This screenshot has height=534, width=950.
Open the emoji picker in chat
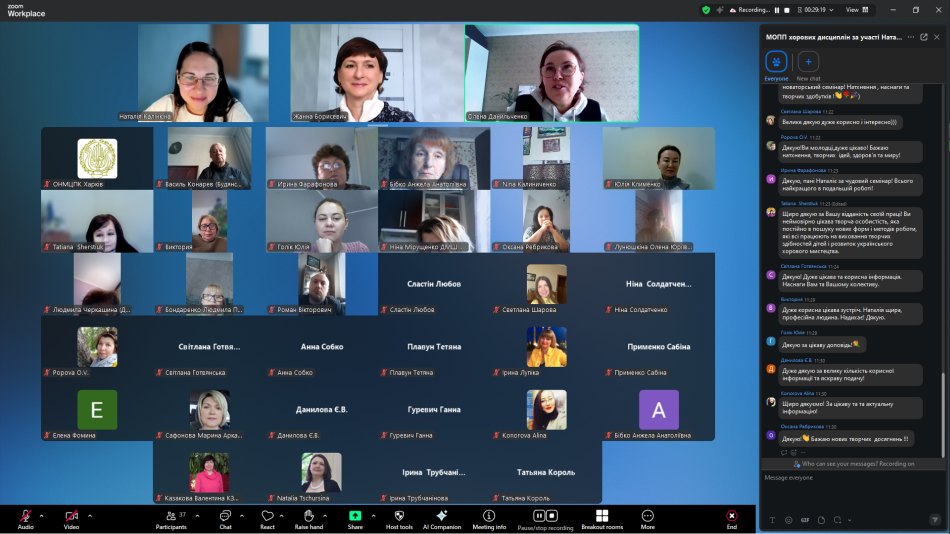point(788,520)
